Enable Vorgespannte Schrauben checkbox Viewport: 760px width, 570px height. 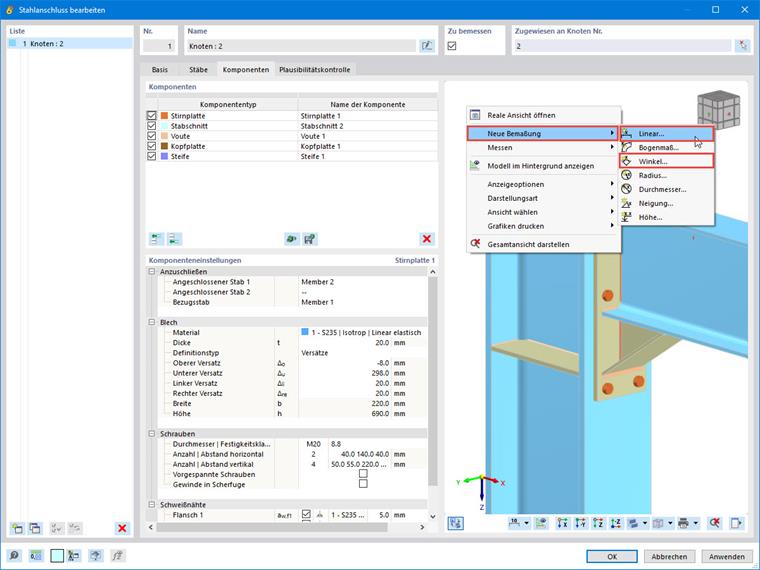pyautogui.click(x=363, y=474)
